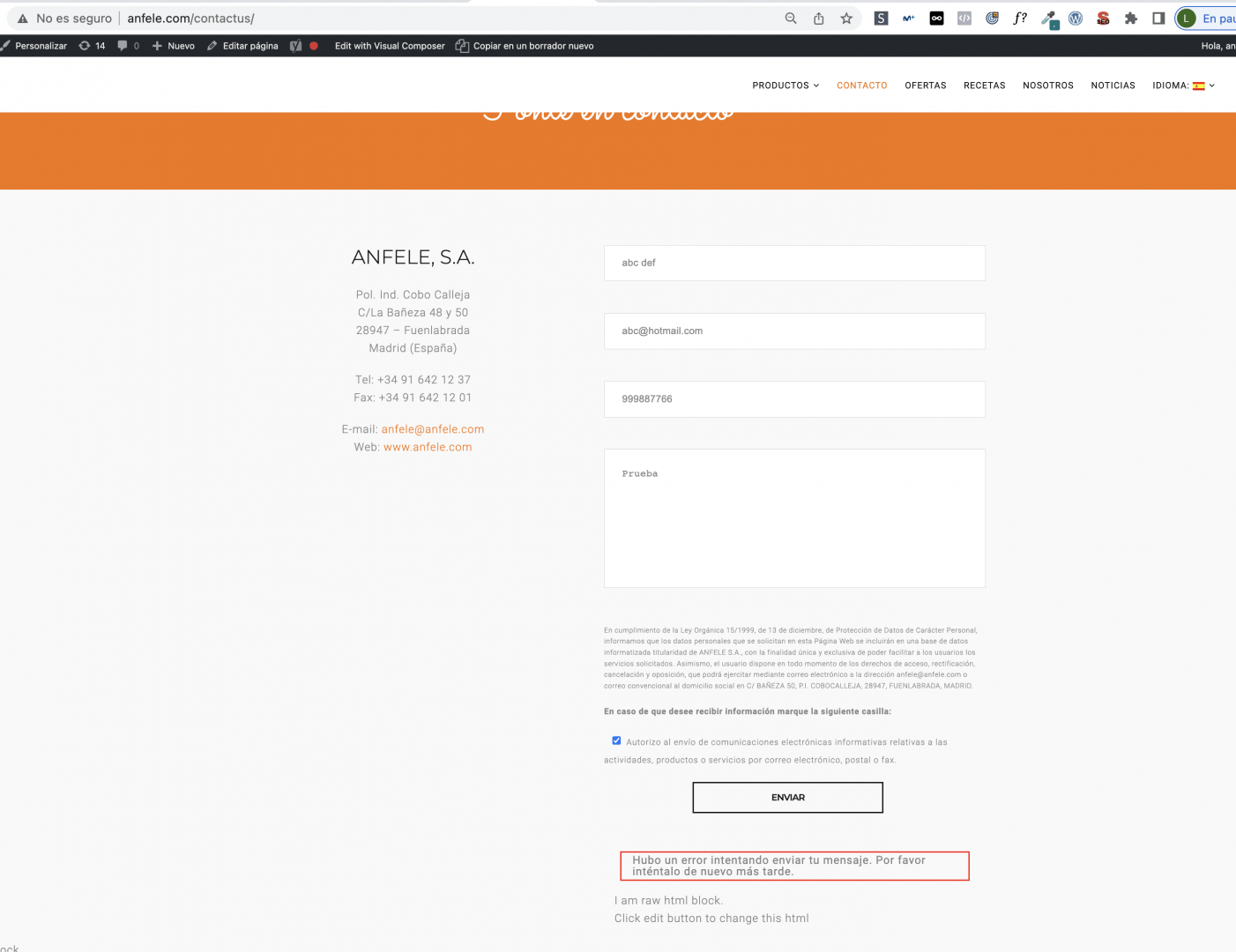Open the Extensions puzzle-piece menu

tap(1131, 19)
